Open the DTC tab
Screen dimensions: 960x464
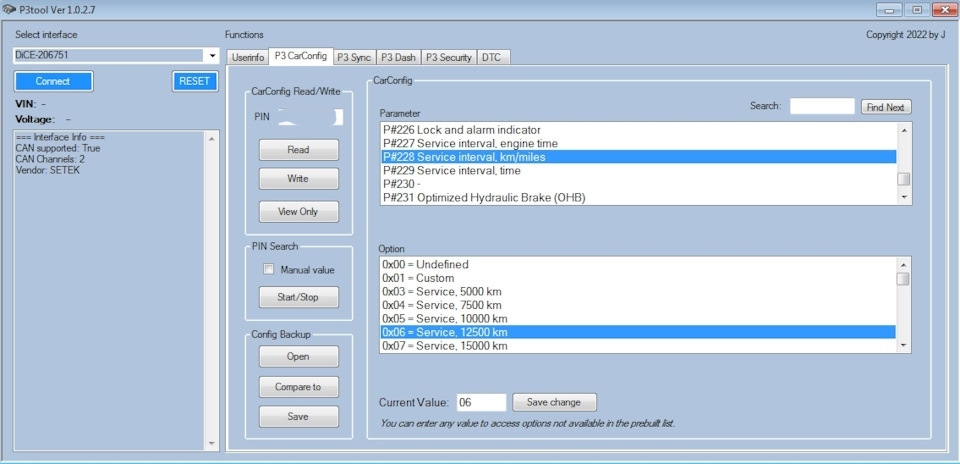point(491,58)
